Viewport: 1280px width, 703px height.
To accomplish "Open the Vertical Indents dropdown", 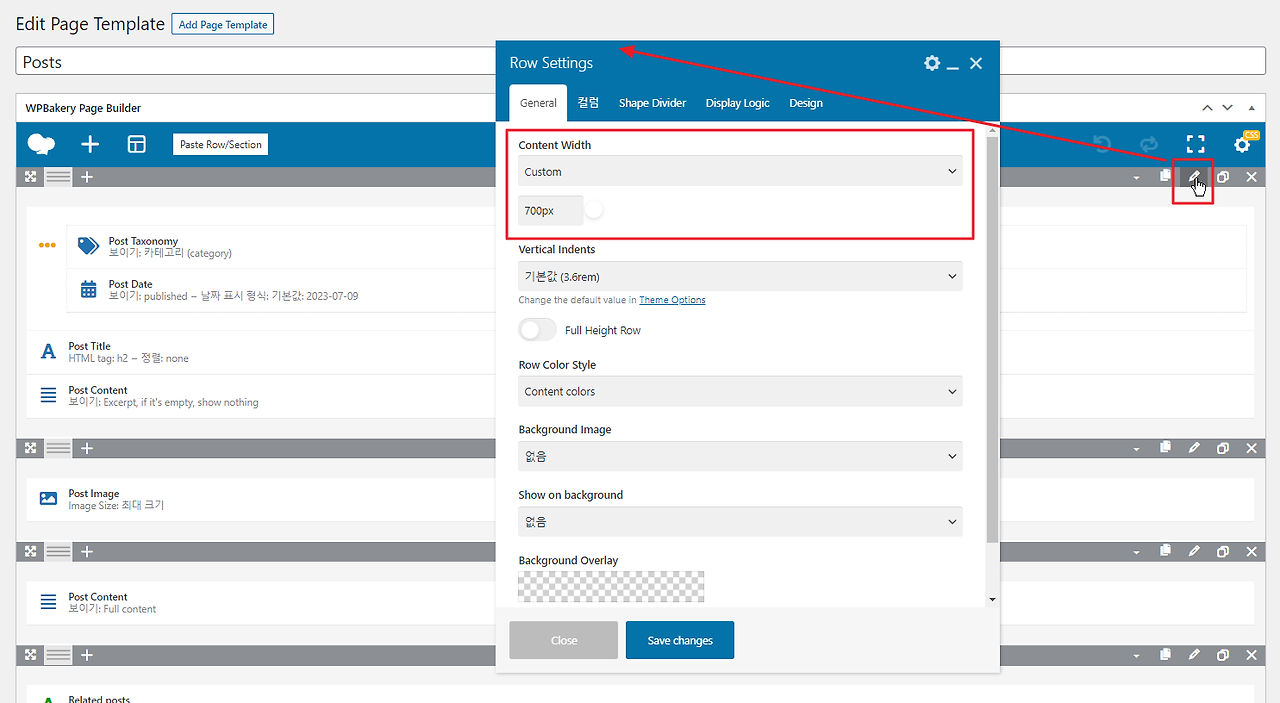I will coord(740,277).
